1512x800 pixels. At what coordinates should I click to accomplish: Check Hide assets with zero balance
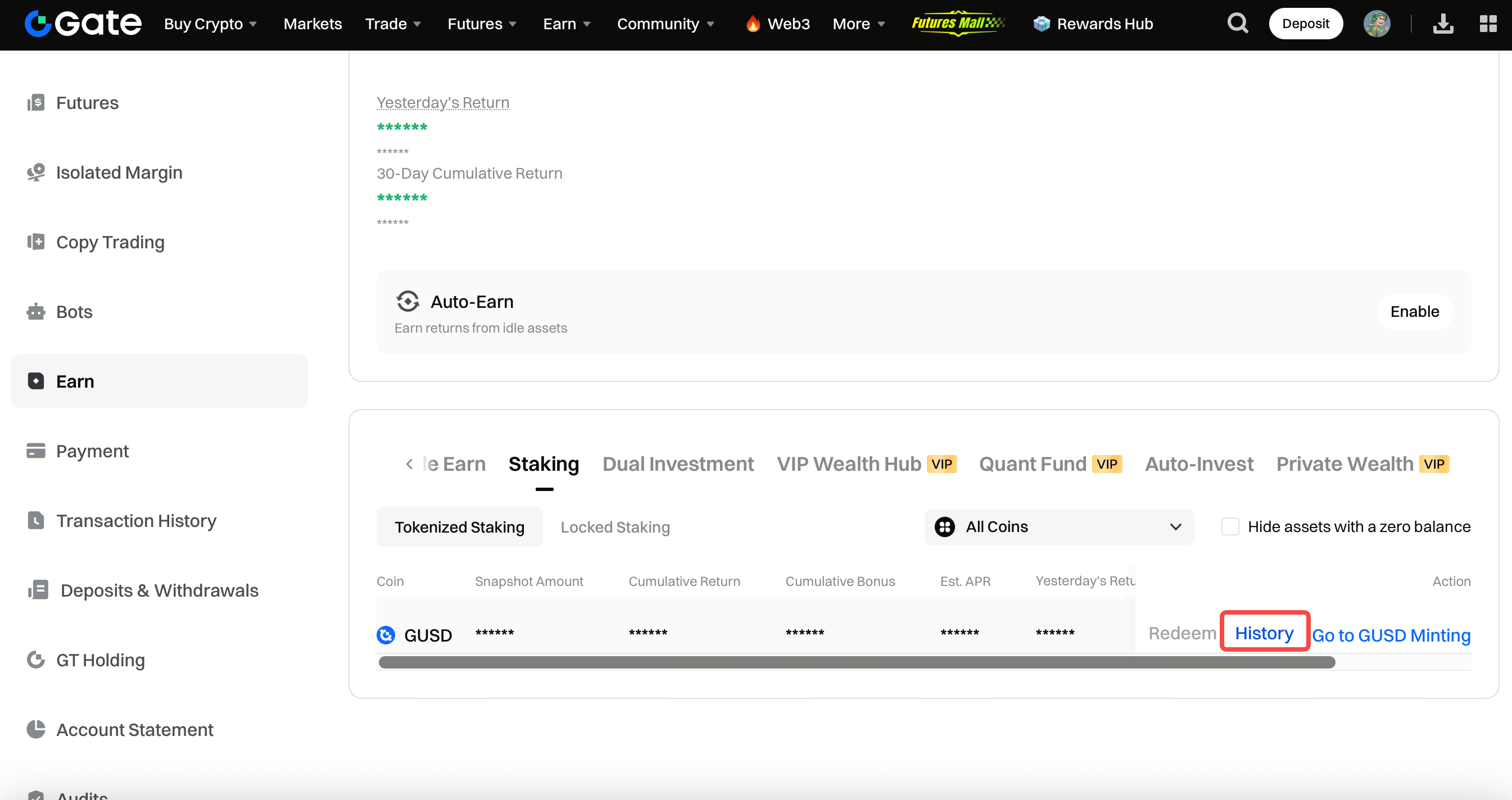[x=1230, y=527]
